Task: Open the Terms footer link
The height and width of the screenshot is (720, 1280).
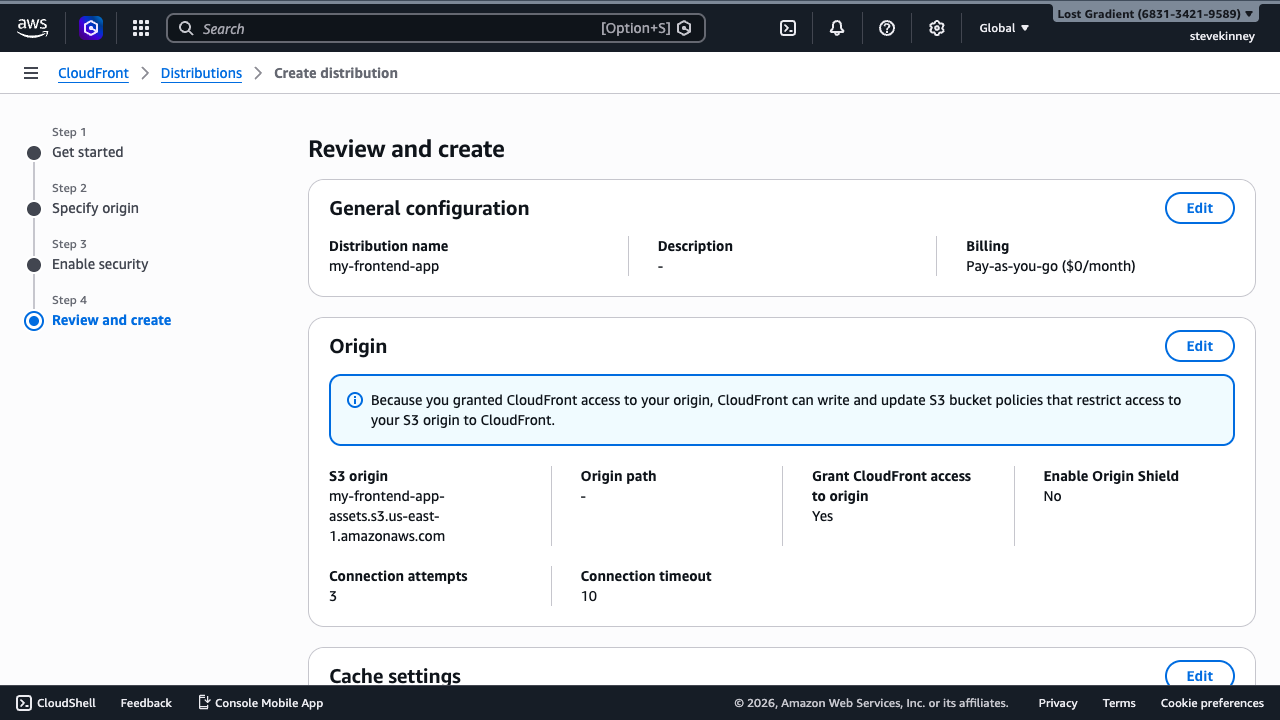Action: point(1119,703)
